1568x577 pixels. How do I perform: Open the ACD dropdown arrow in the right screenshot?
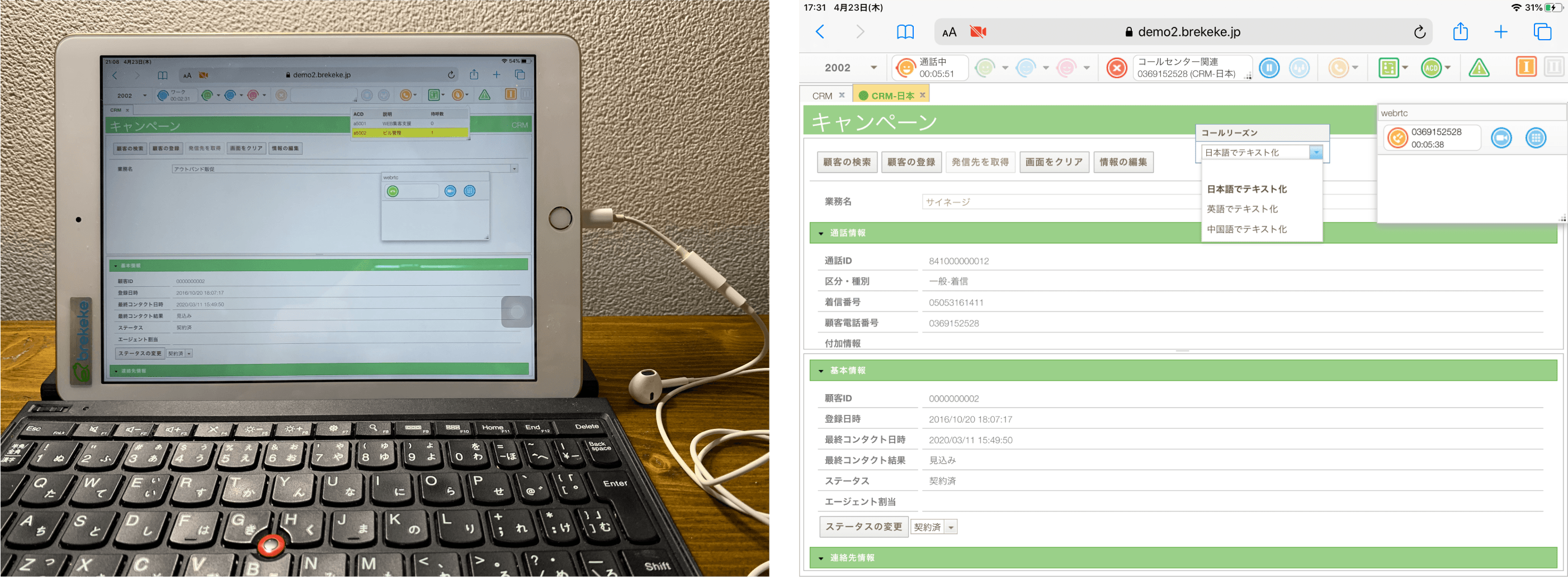click(x=1447, y=68)
